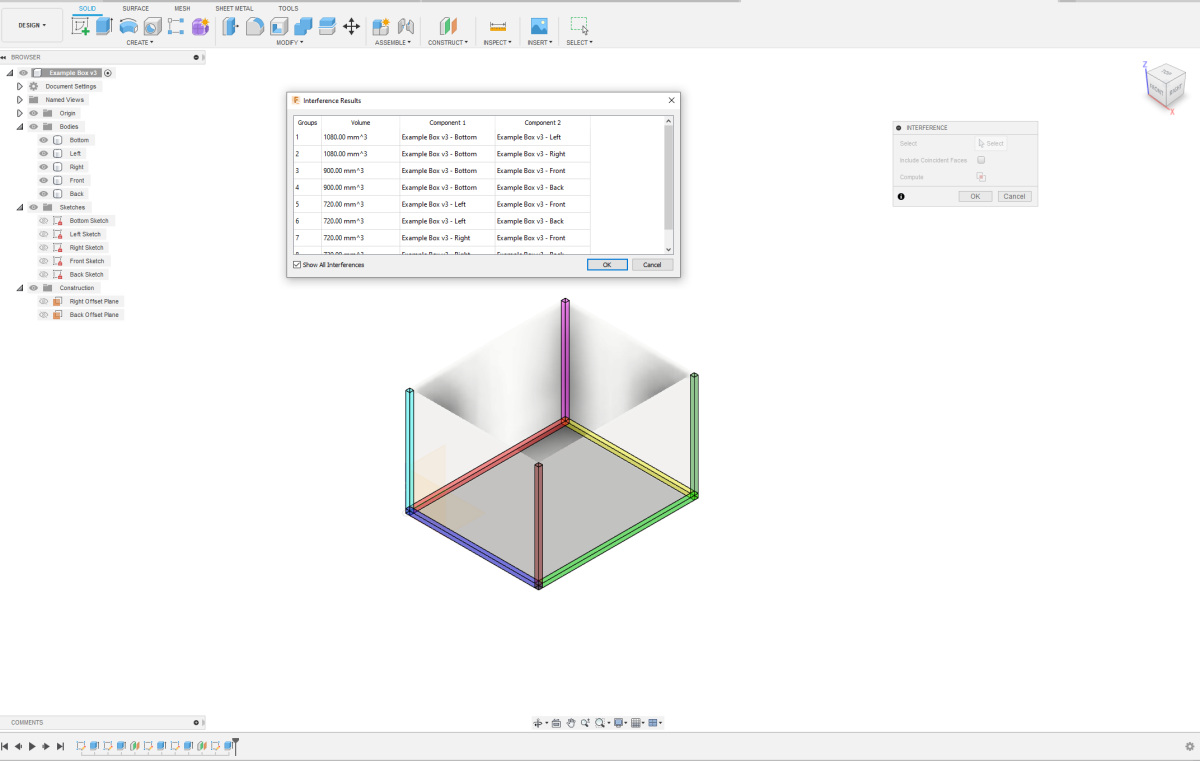Click the ViewCube in the corner

click(1164, 87)
